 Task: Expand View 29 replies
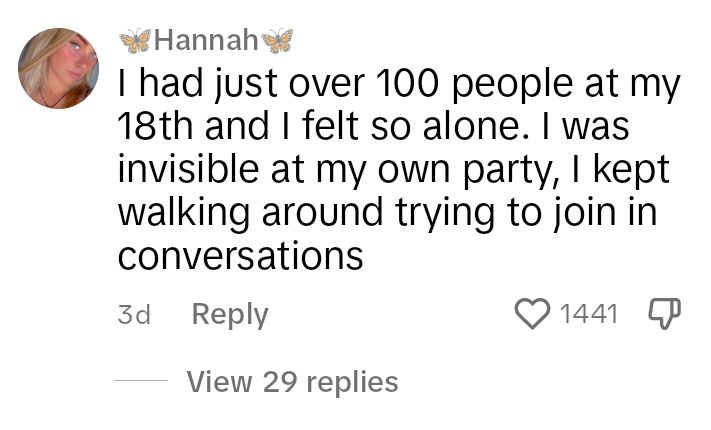tap(292, 381)
